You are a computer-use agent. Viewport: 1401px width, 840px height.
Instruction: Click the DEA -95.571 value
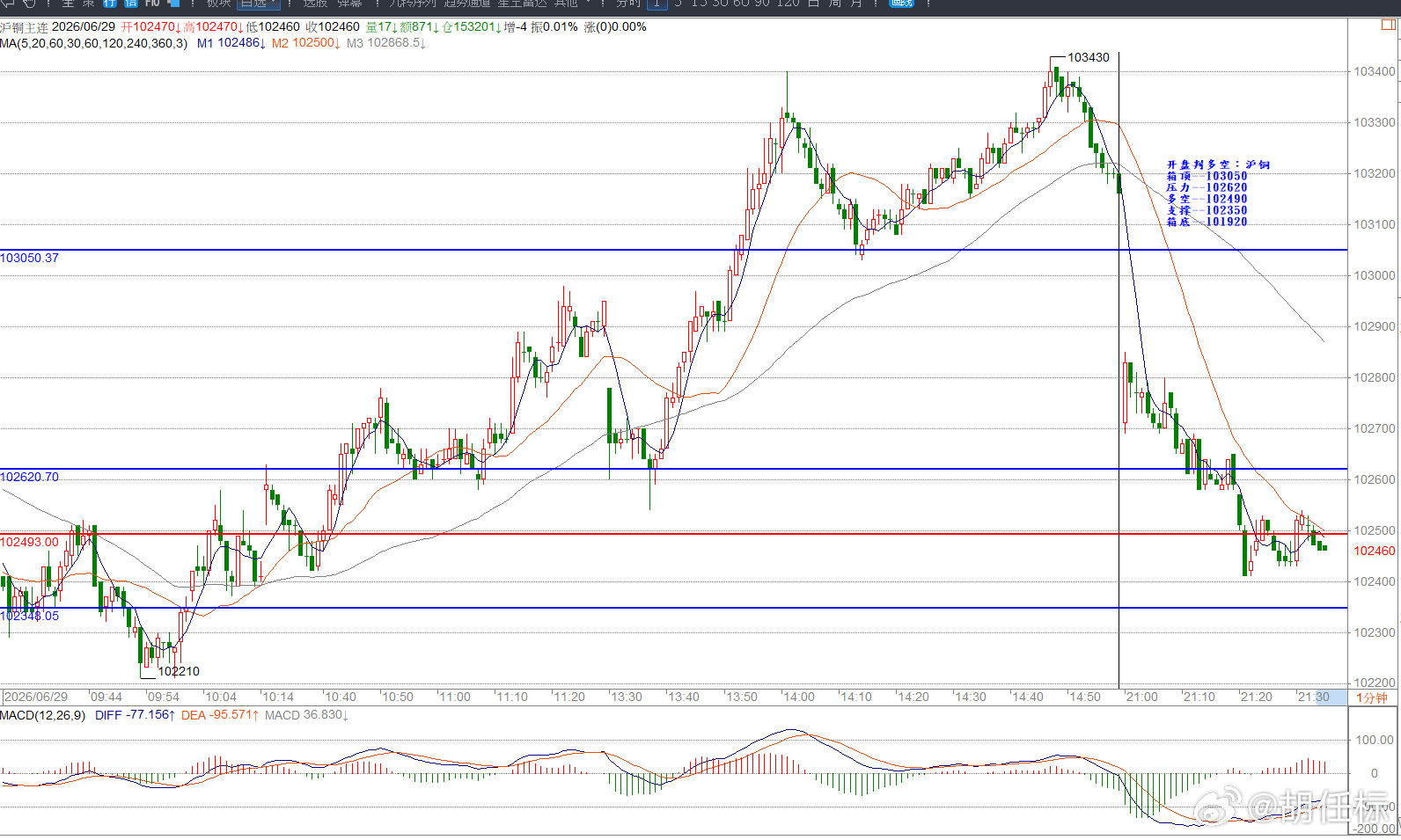(x=220, y=715)
